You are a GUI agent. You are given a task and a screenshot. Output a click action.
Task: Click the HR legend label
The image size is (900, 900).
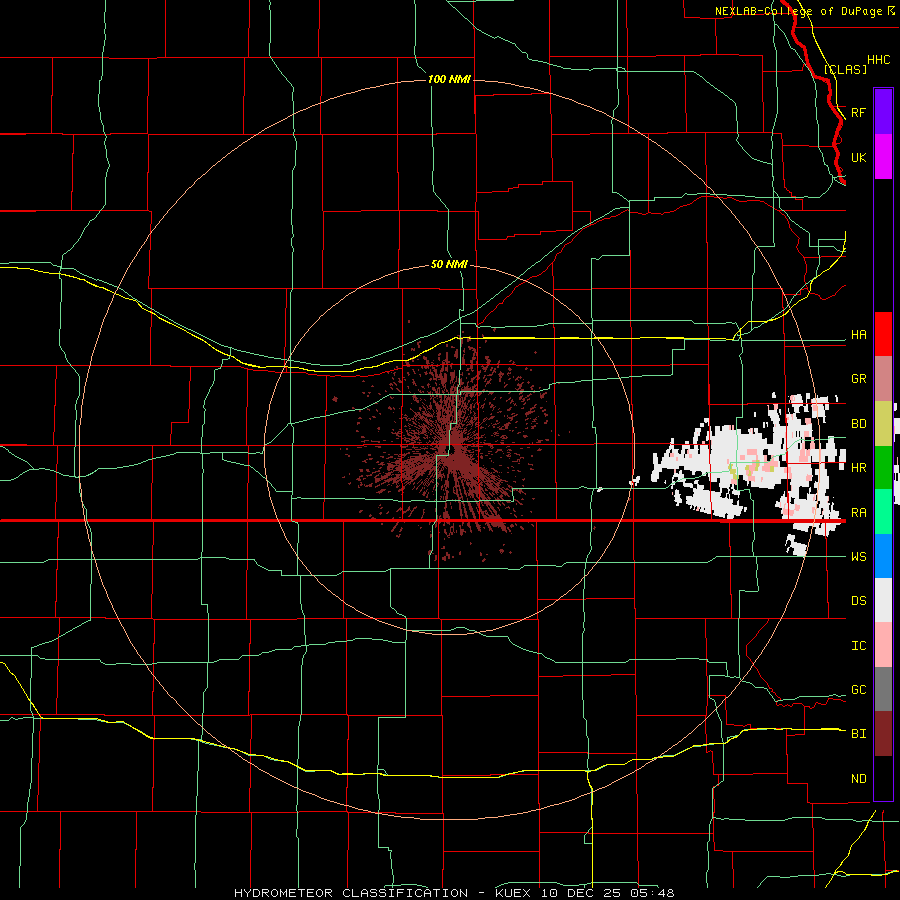click(x=858, y=468)
